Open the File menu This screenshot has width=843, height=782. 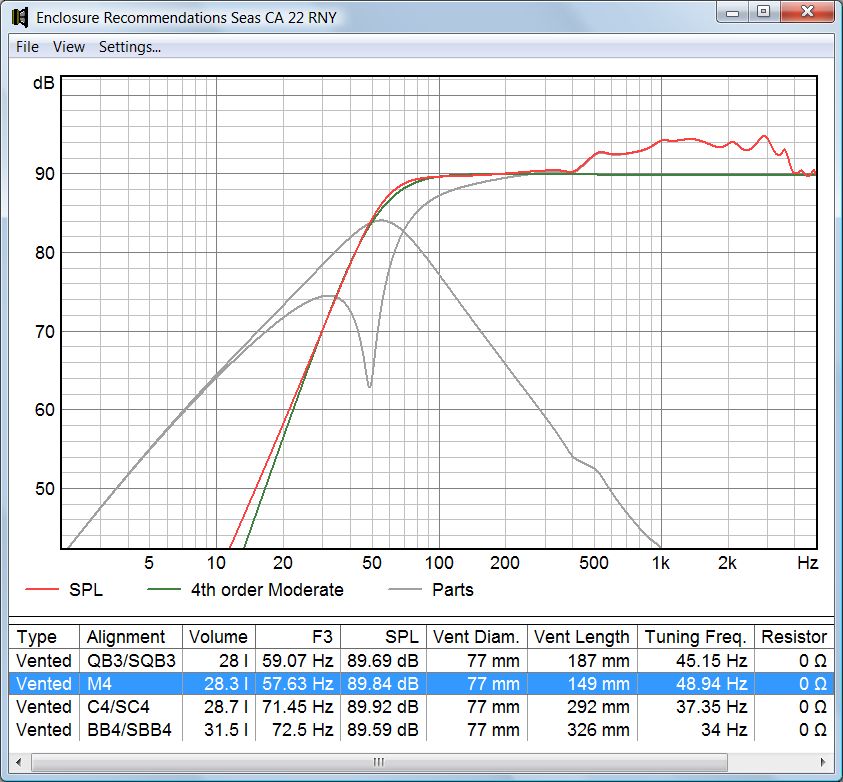tap(25, 46)
